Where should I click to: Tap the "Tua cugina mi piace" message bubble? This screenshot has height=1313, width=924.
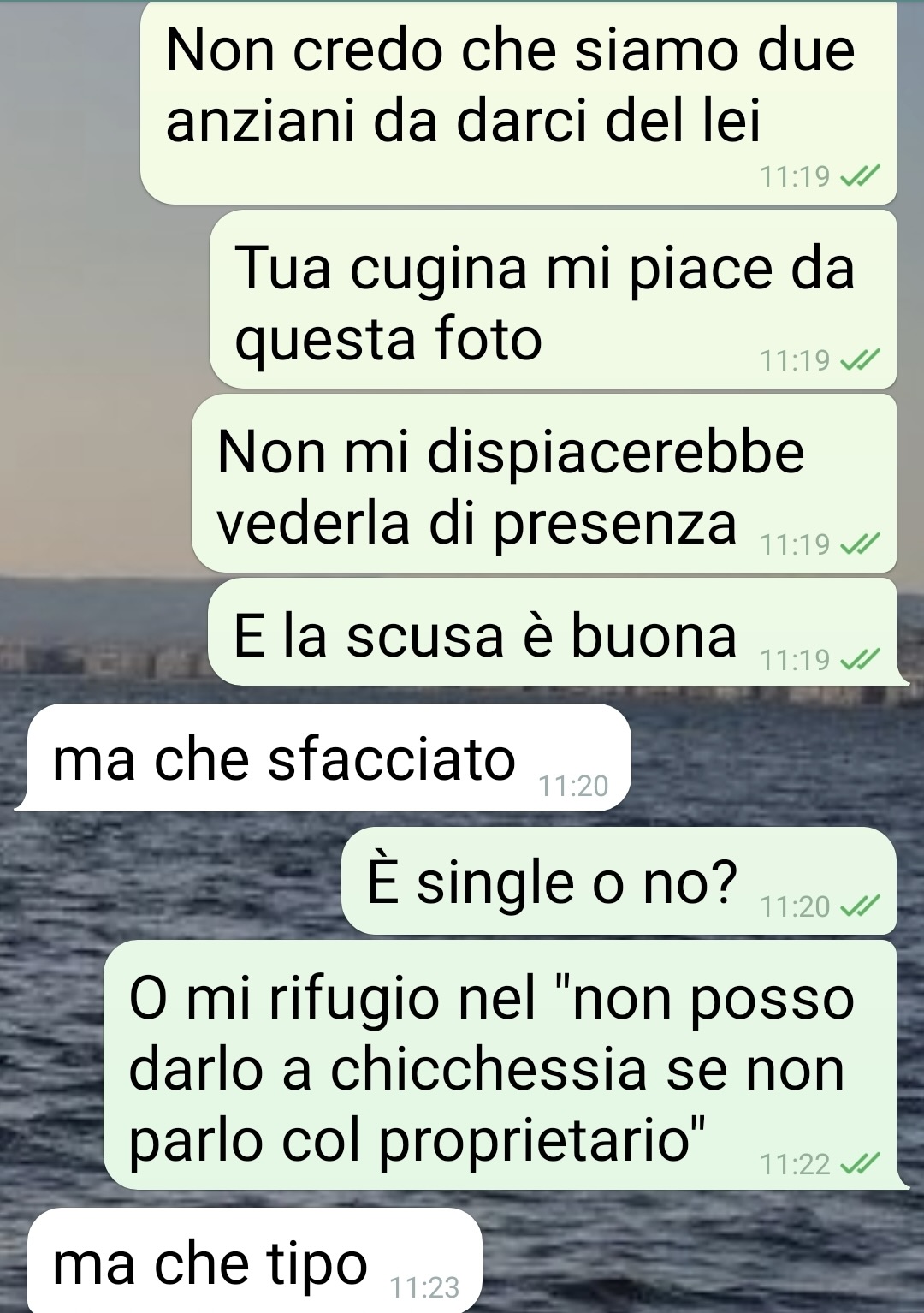tap(554, 300)
